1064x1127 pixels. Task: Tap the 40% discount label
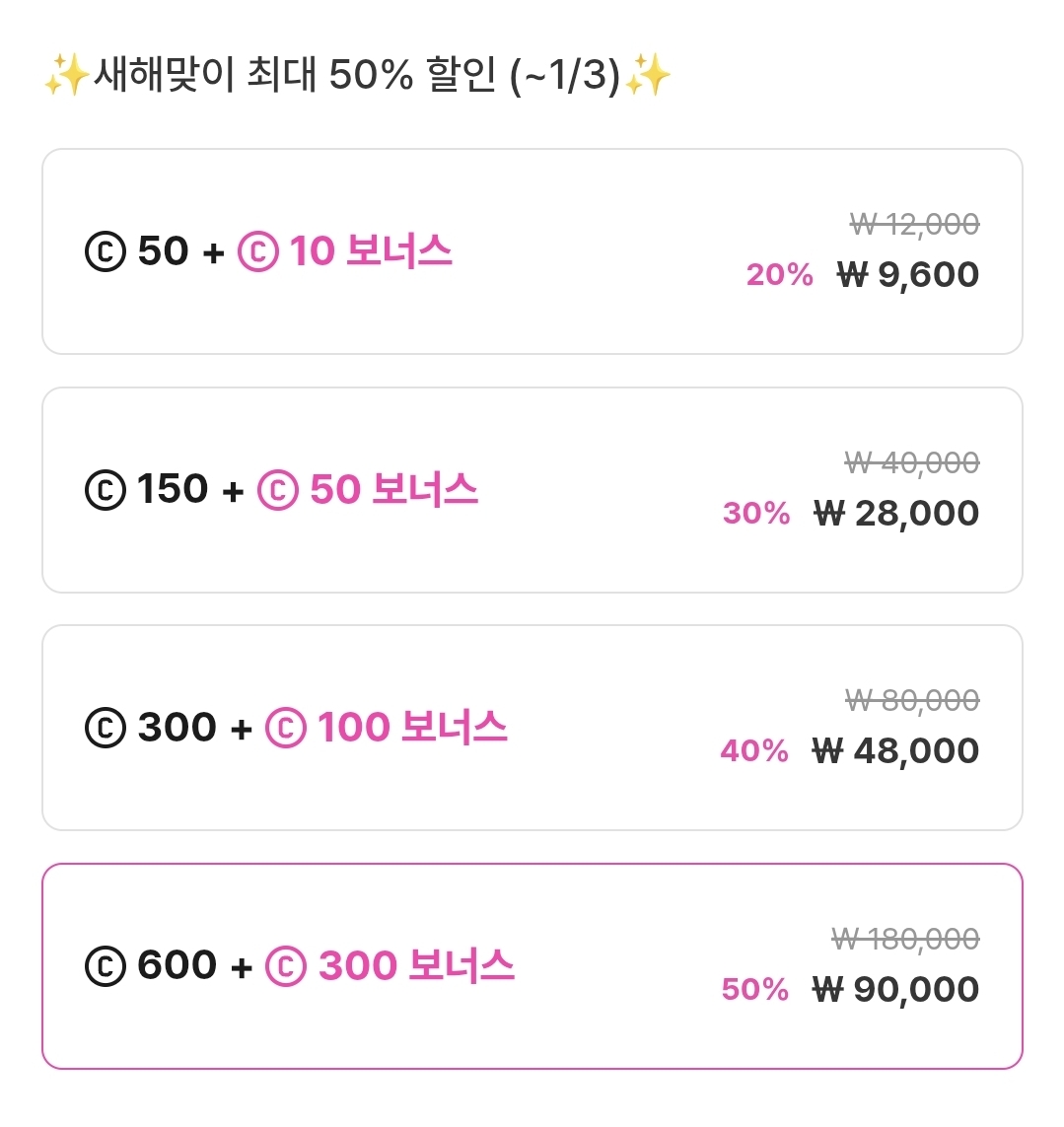pos(754,751)
